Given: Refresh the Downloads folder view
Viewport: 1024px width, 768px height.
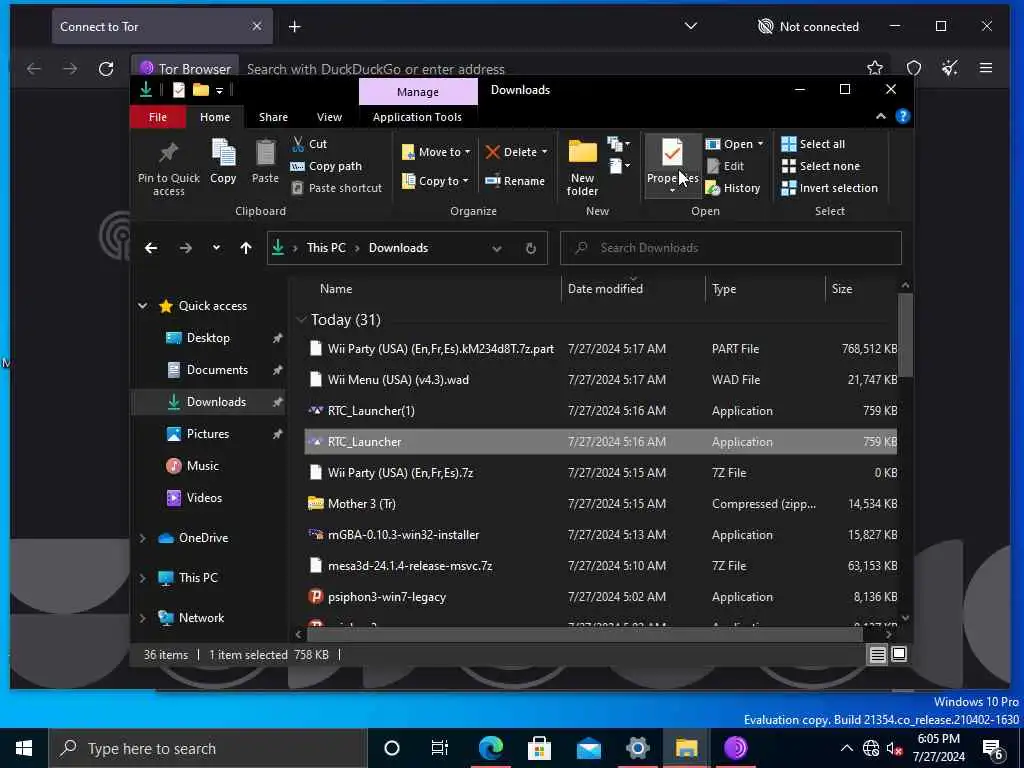Looking at the screenshot, I should (x=531, y=248).
